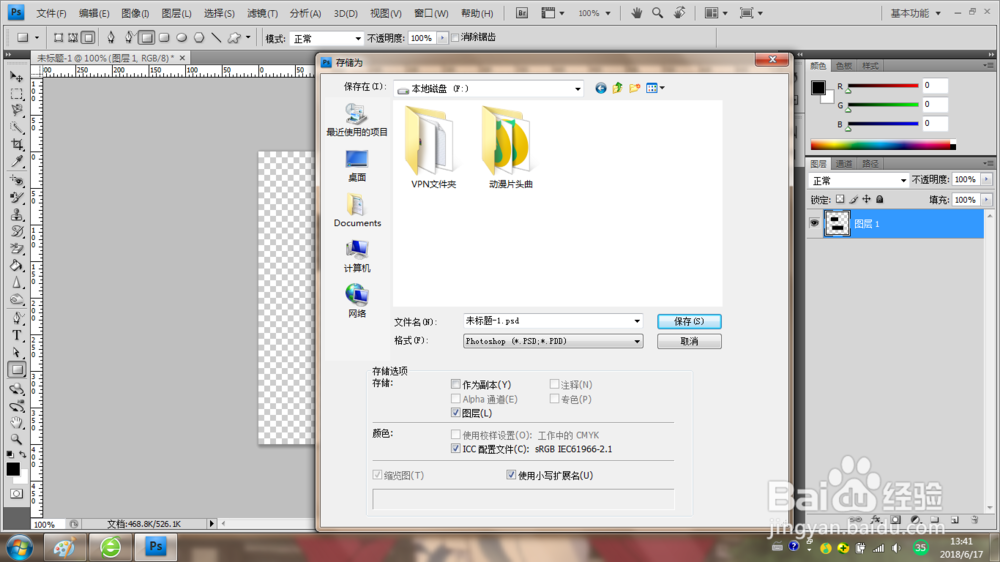Image resolution: width=1000 pixels, height=562 pixels.
Task: Open Documents location in save dialog
Action: (x=357, y=211)
